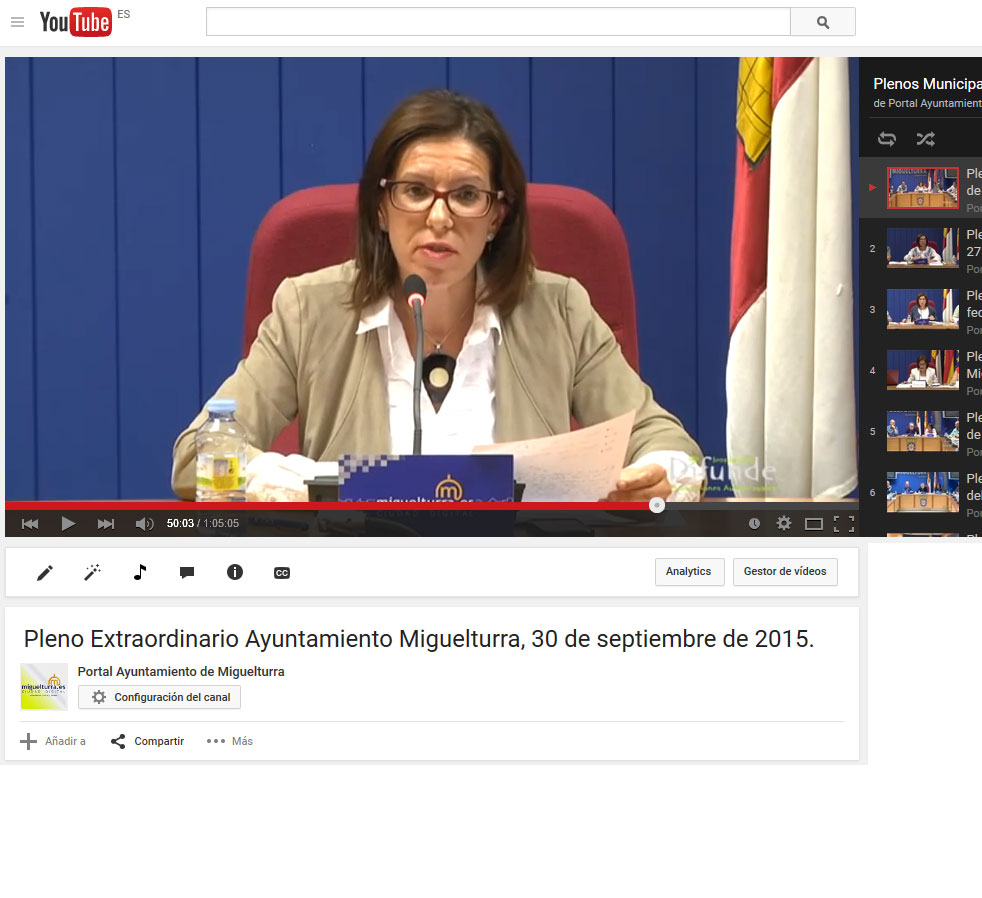Open the audio music note tool

point(140,572)
